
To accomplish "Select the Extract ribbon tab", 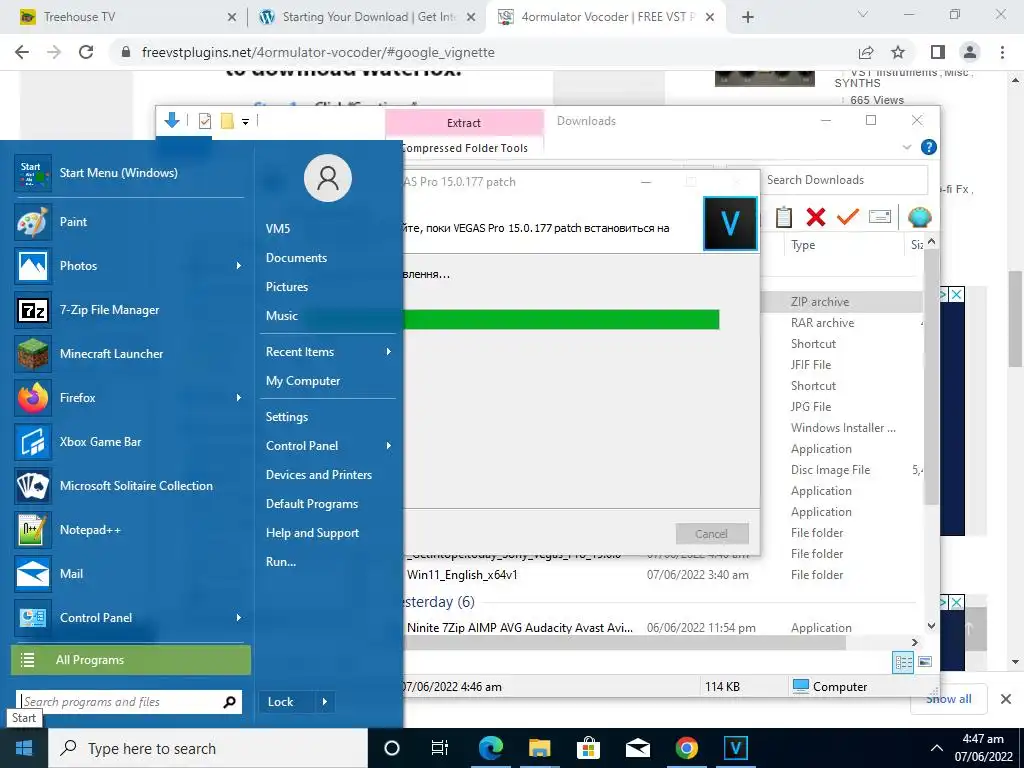I will click(464, 123).
